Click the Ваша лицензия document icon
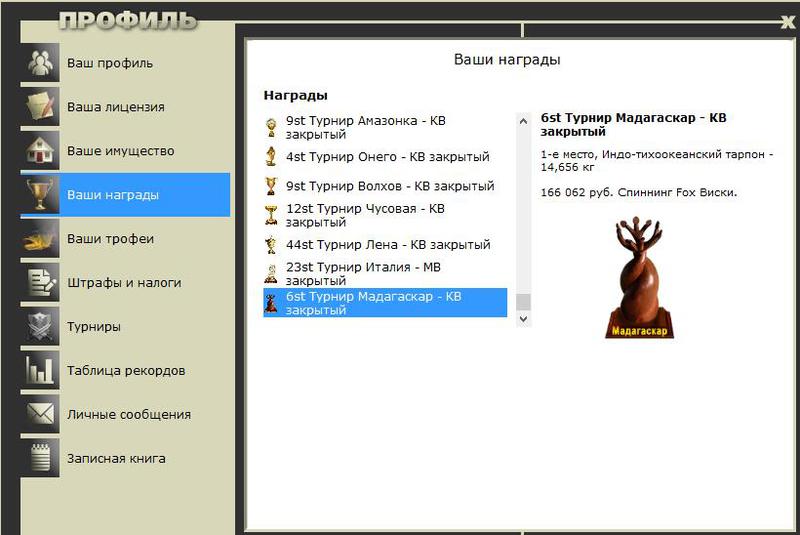Viewport: 800px width, 535px height. point(40,107)
